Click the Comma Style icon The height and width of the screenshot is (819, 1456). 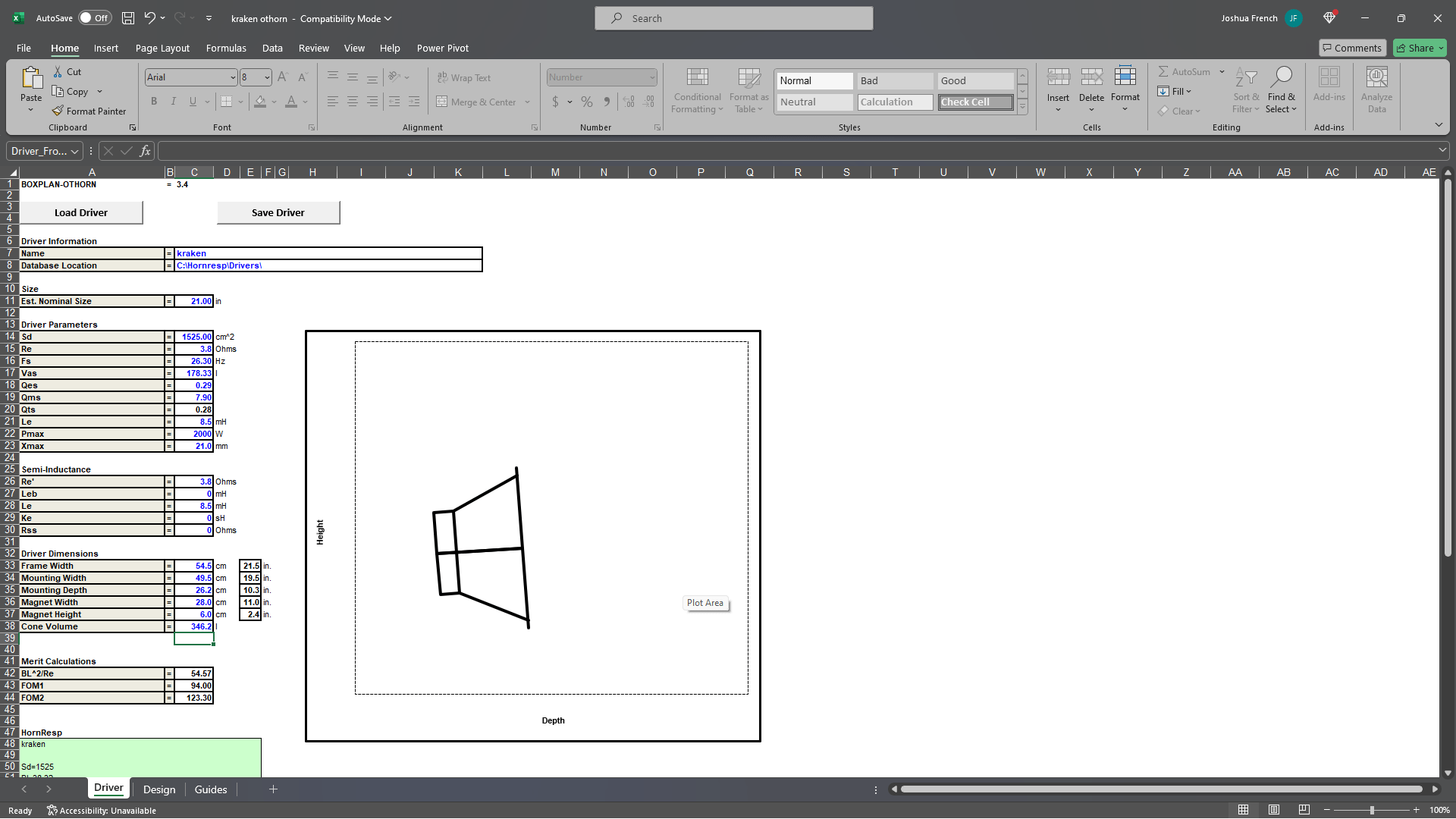607,102
